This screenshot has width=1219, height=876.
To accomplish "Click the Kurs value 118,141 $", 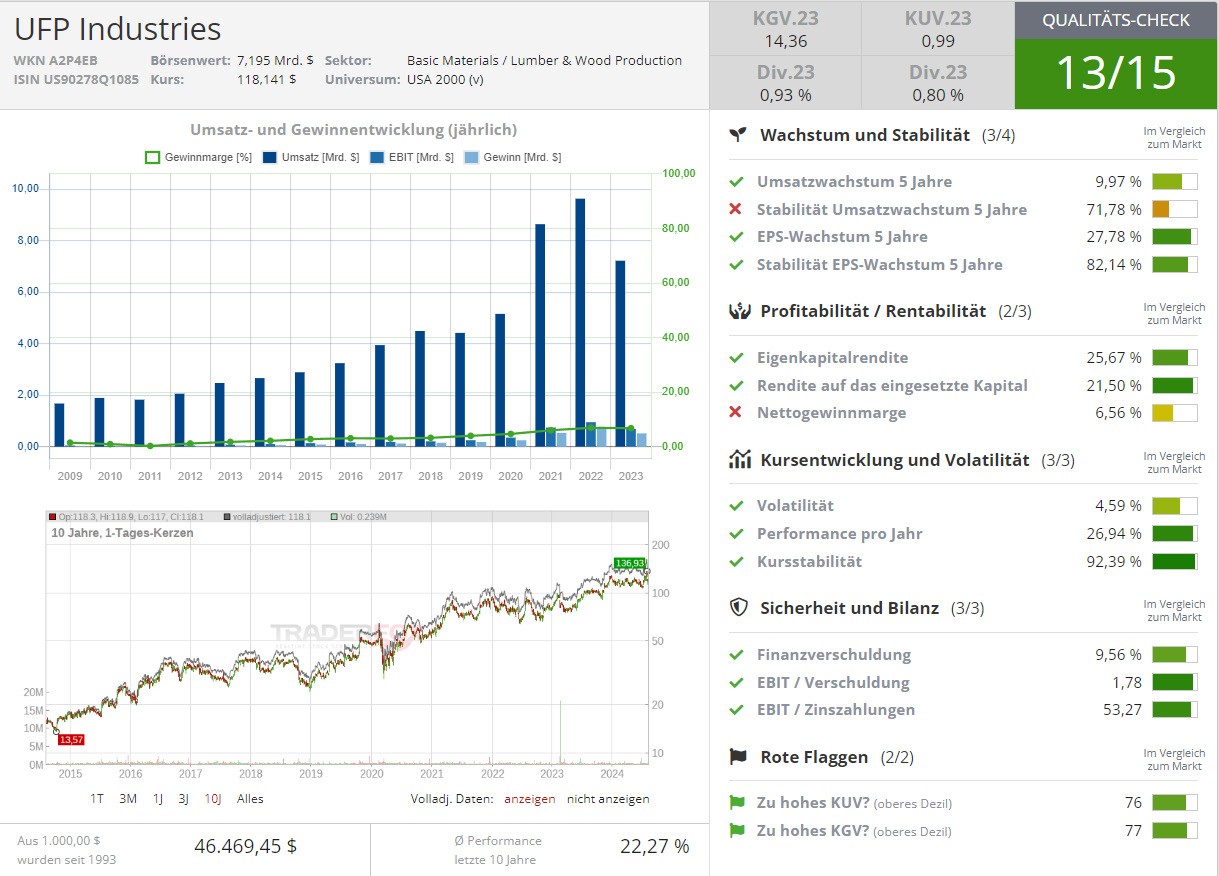I will [266, 79].
